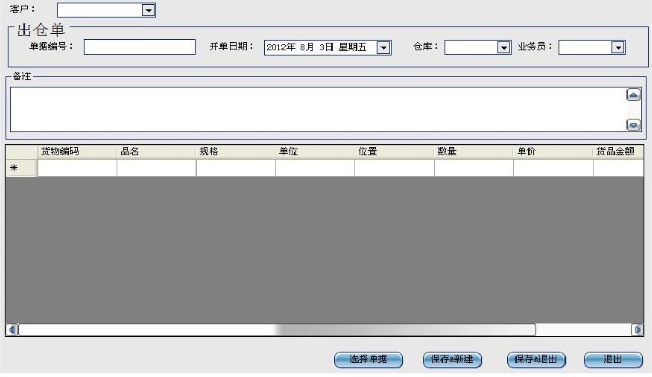The width and height of the screenshot is (652, 377).
Task: Click the 选择单据 button
Action: [368, 360]
